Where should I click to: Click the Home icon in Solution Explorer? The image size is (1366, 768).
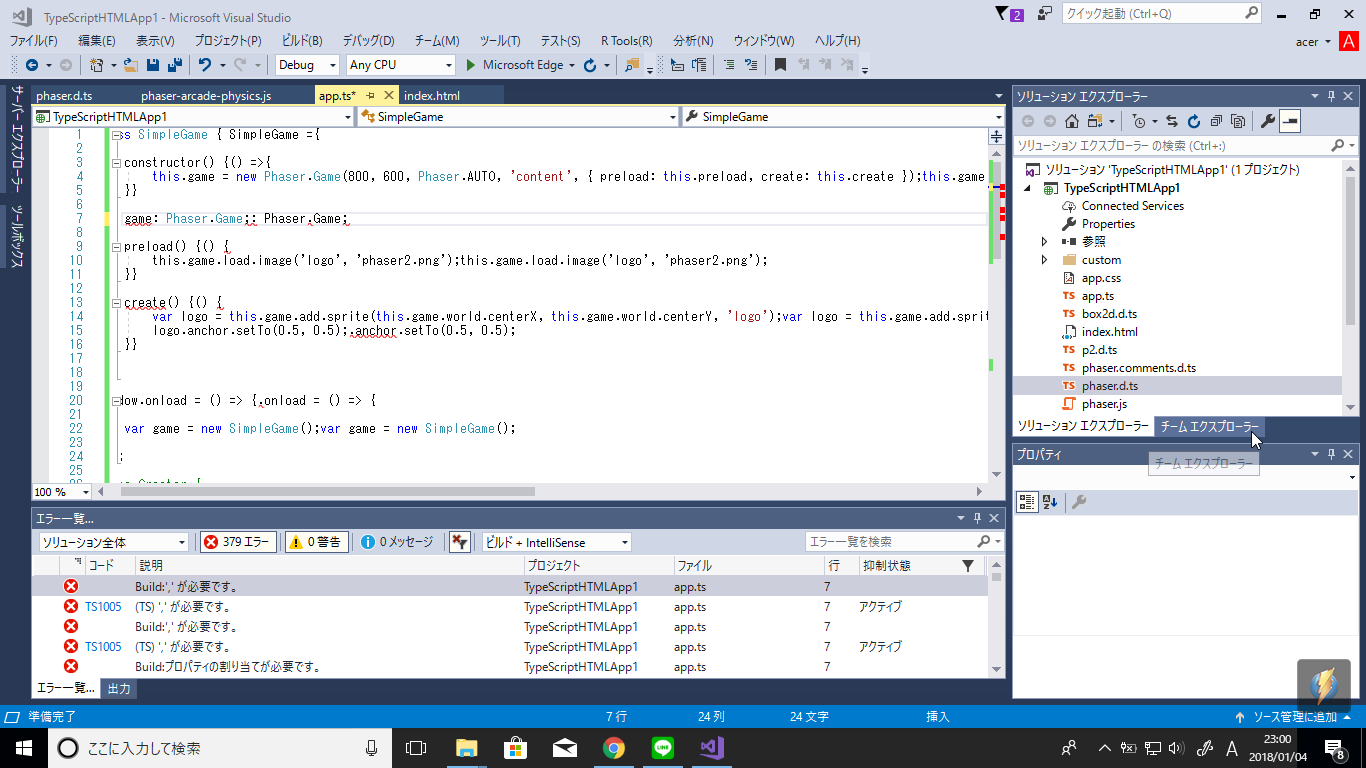(1071, 121)
